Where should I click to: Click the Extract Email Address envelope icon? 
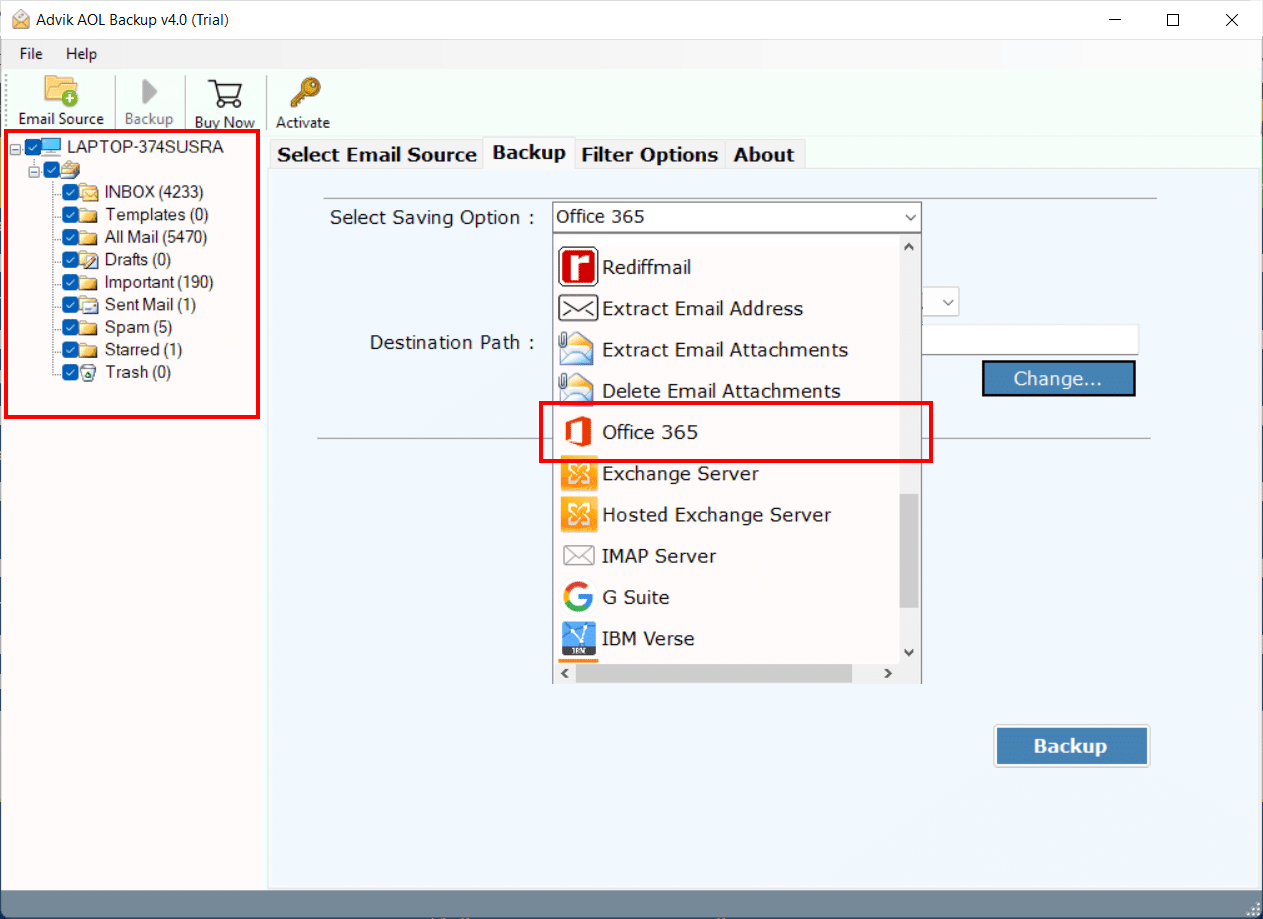578,308
